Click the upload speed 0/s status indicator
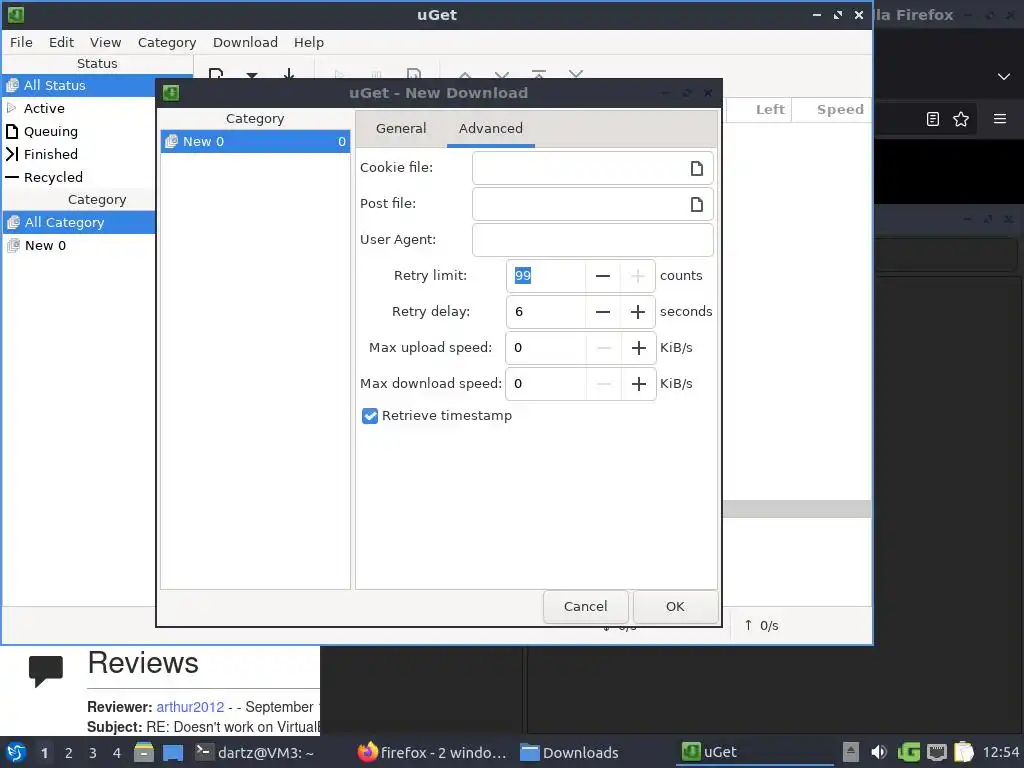The height and width of the screenshot is (768, 1024). click(761, 626)
